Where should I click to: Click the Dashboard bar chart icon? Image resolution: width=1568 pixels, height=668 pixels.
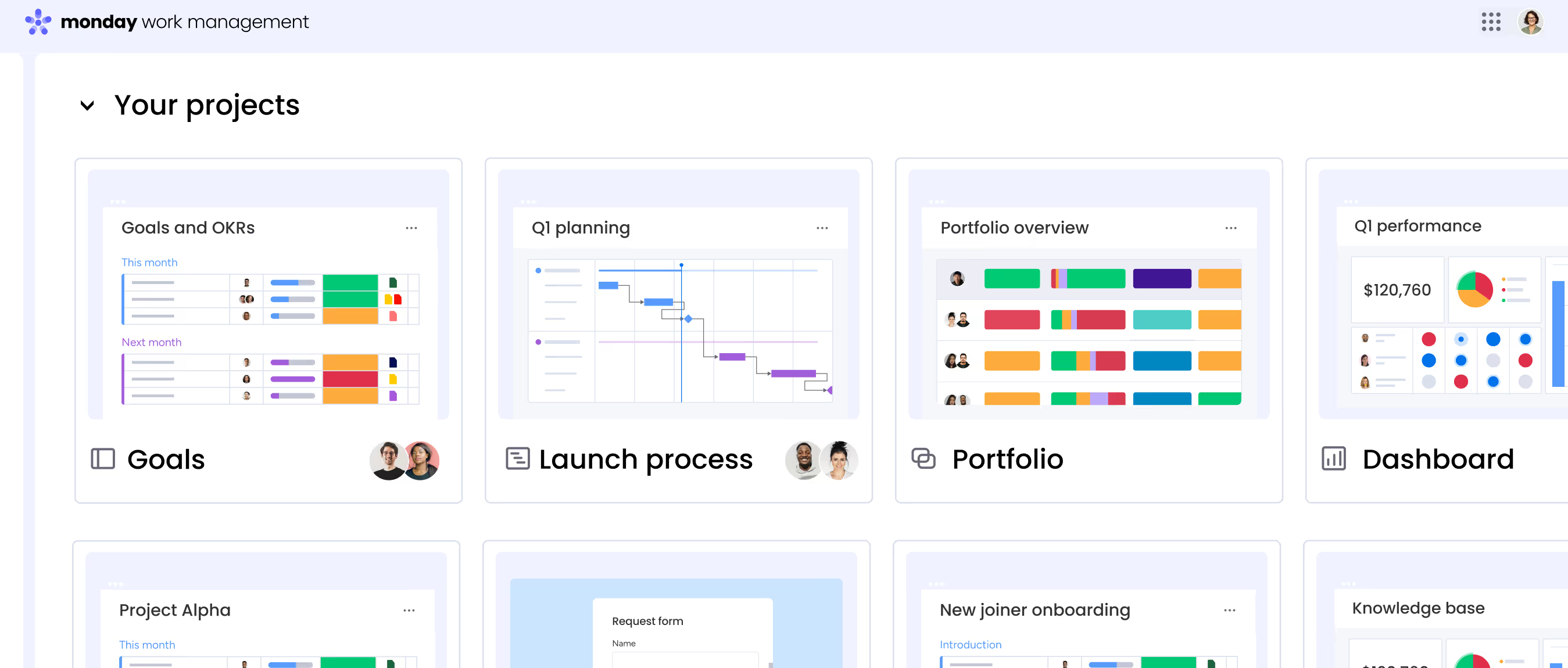[x=1333, y=459]
